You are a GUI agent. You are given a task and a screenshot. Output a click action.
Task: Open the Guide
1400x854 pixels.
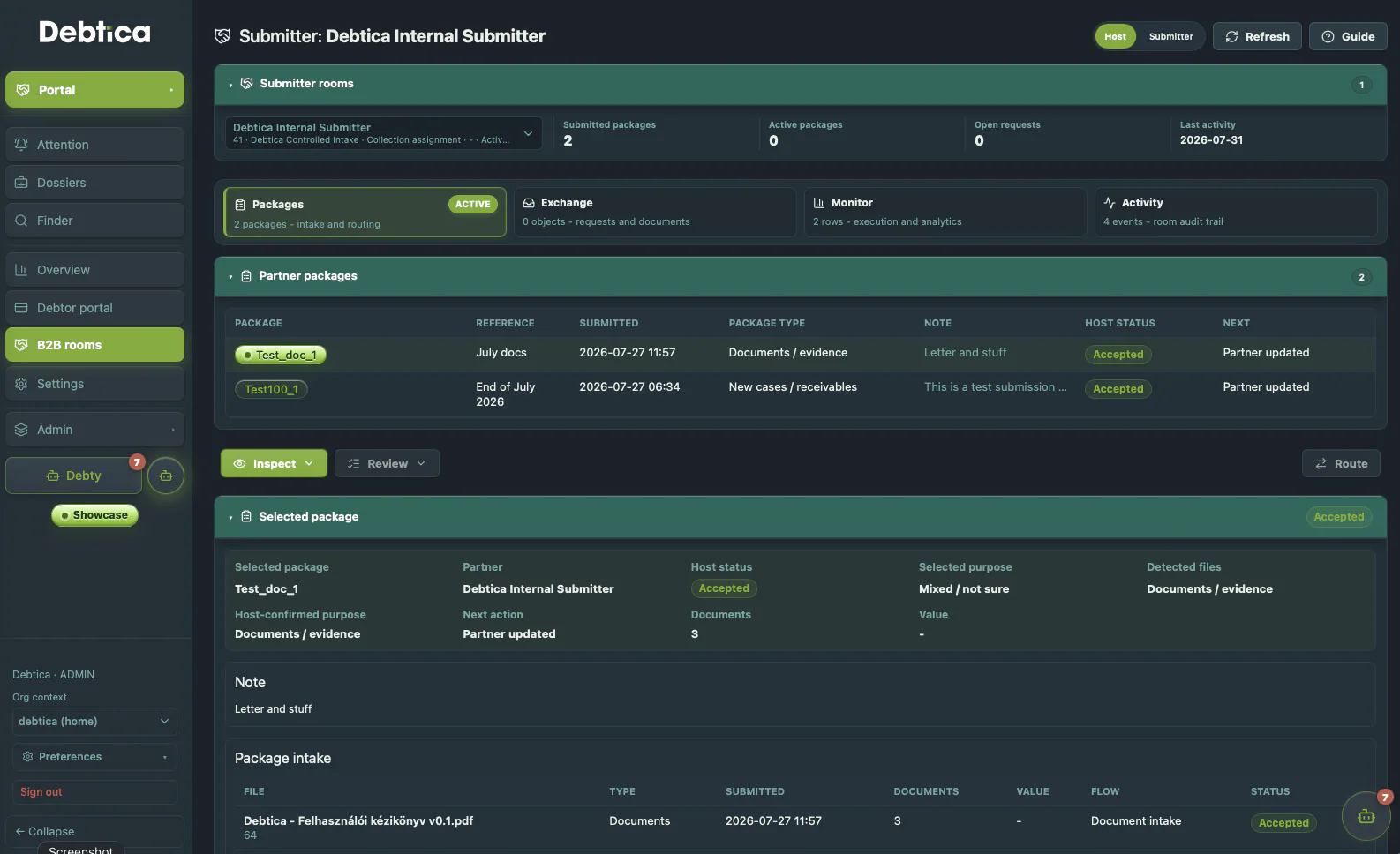[1348, 36]
